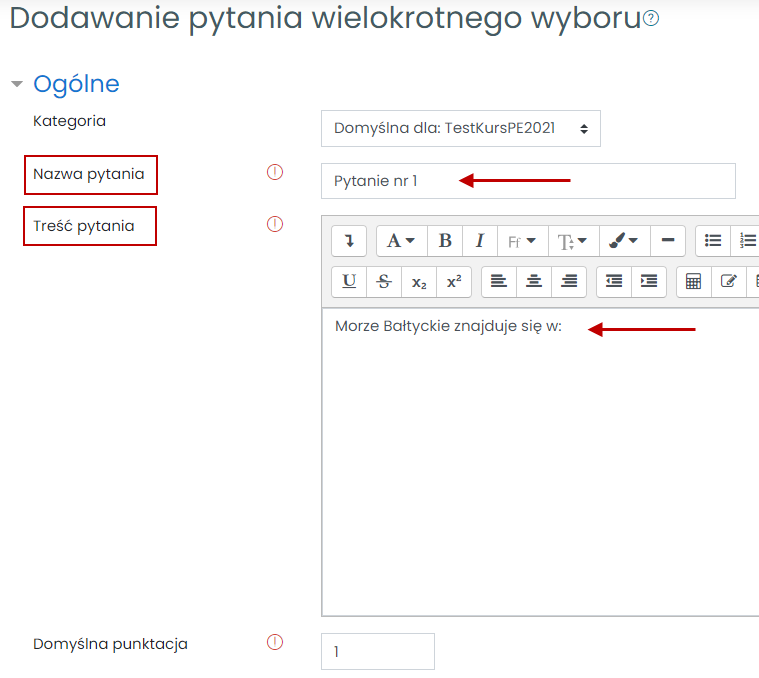Viewport: 759px width, 678px height.
Task: Click the Nazwa pytania input field
Action: [x=528, y=181]
